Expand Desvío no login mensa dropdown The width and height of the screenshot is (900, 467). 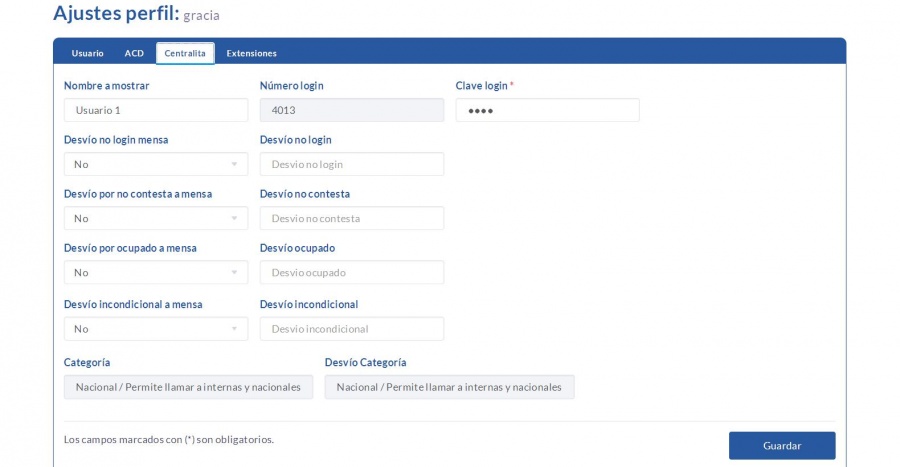[x=155, y=164]
